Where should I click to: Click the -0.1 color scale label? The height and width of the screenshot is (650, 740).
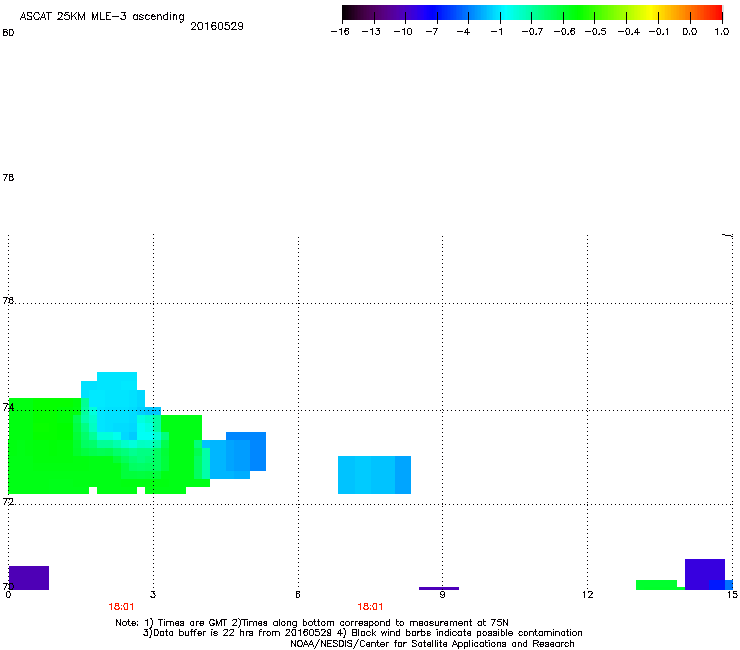(659, 32)
